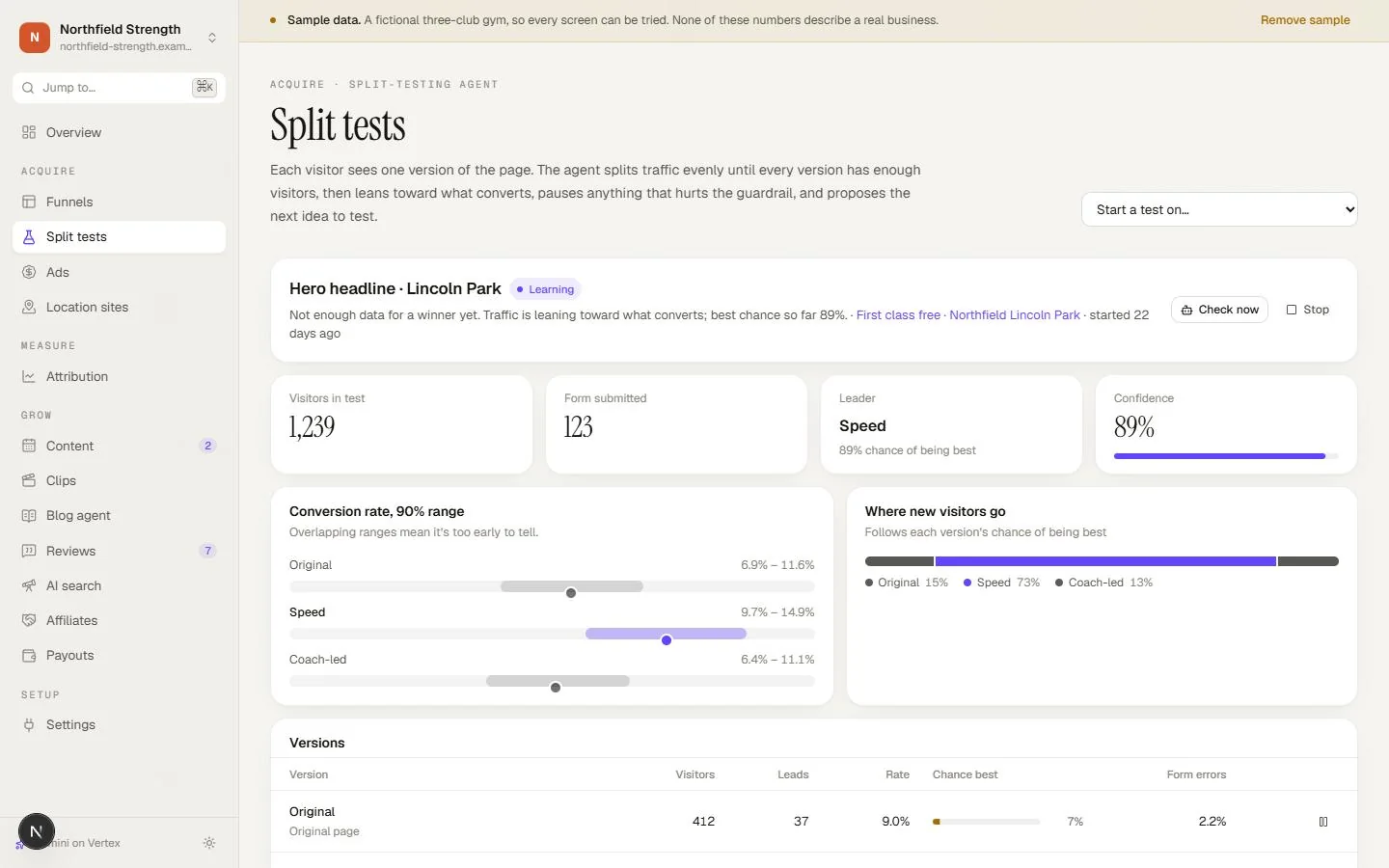The height and width of the screenshot is (868, 1389).
Task: Open the Blog agent nav item
Action: point(120,516)
